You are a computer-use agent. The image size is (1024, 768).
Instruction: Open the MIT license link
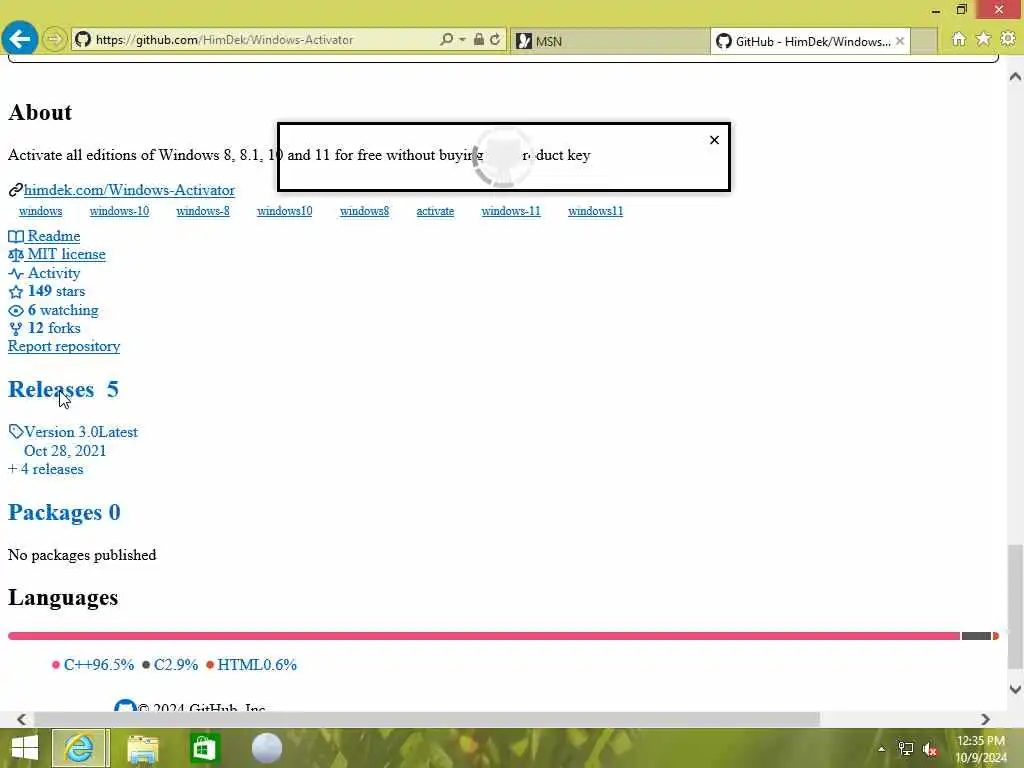click(x=57, y=254)
